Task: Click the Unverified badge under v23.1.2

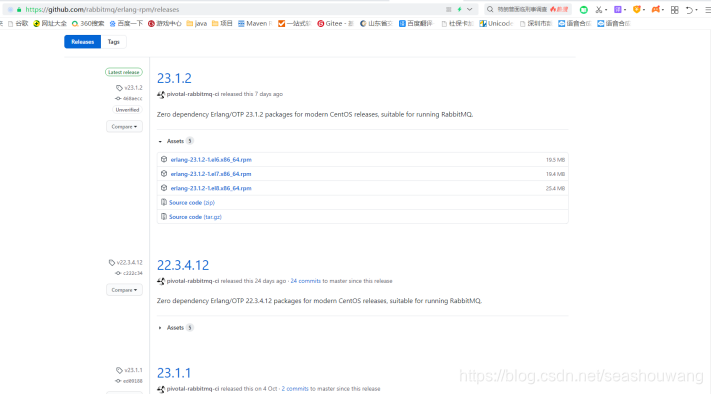Action: [127, 110]
